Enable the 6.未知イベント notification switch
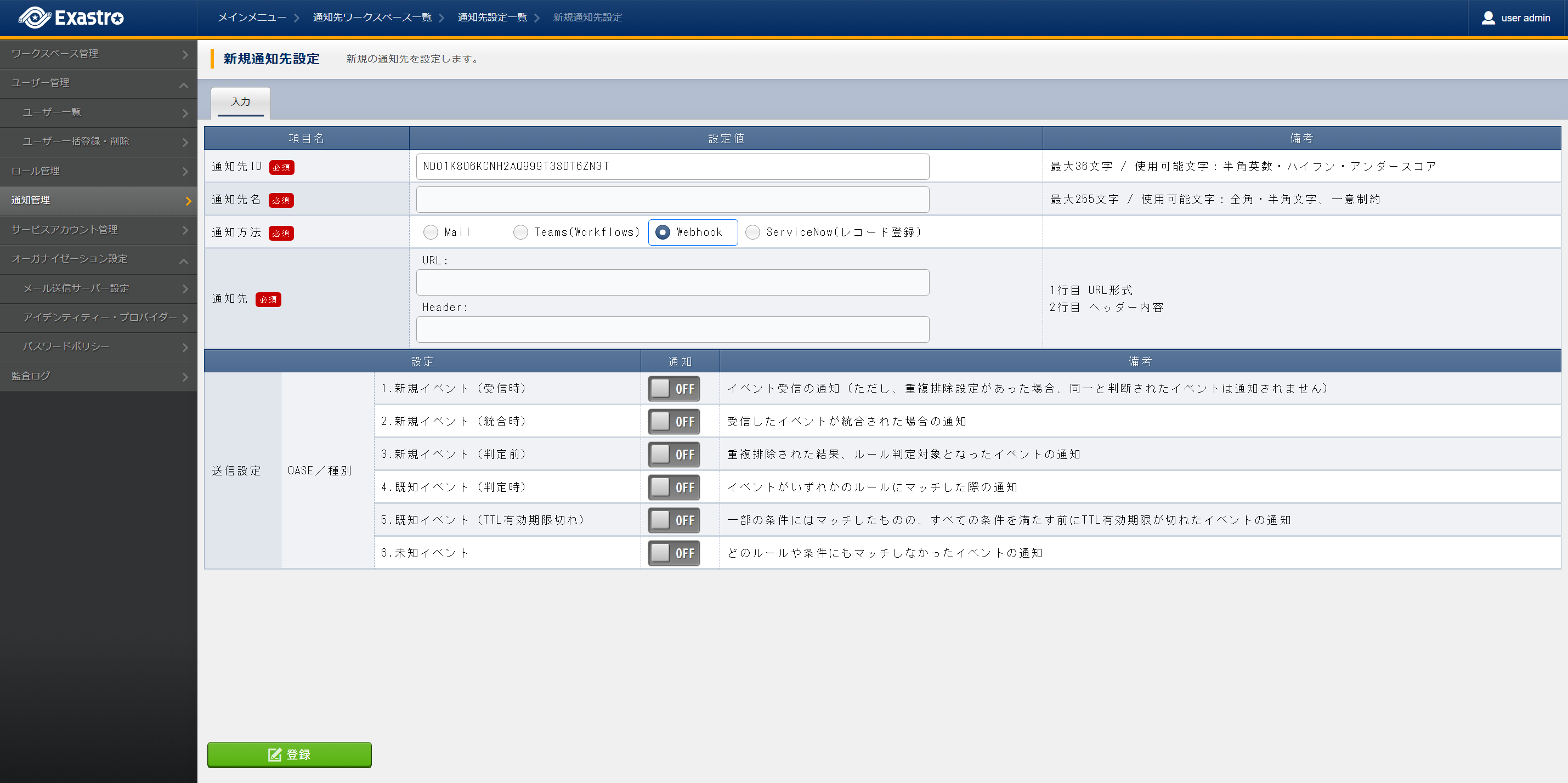 [673, 553]
